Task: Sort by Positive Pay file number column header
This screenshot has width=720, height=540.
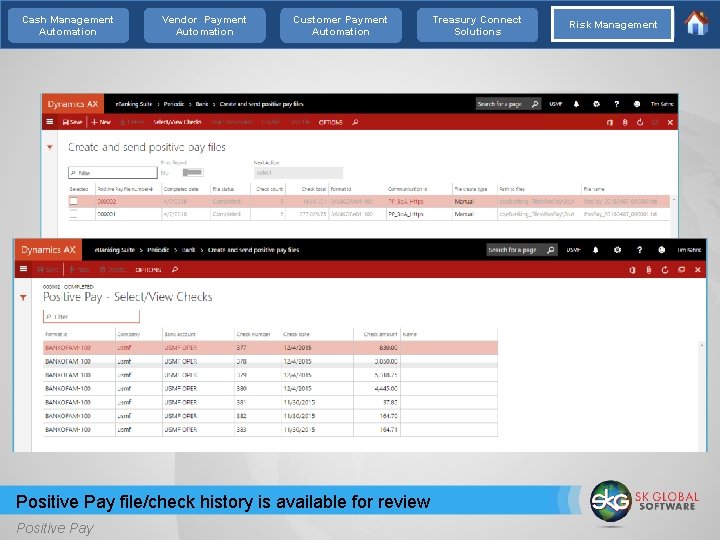Action: pyautogui.click(x=124, y=189)
